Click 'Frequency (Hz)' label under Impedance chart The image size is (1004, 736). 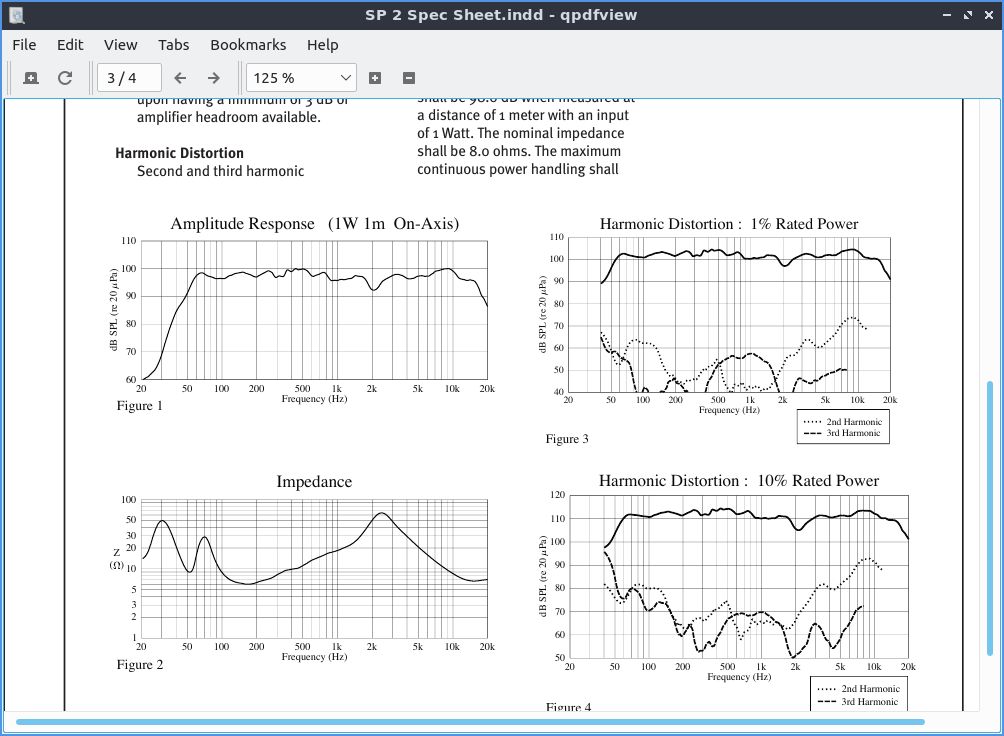pyautogui.click(x=314, y=657)
